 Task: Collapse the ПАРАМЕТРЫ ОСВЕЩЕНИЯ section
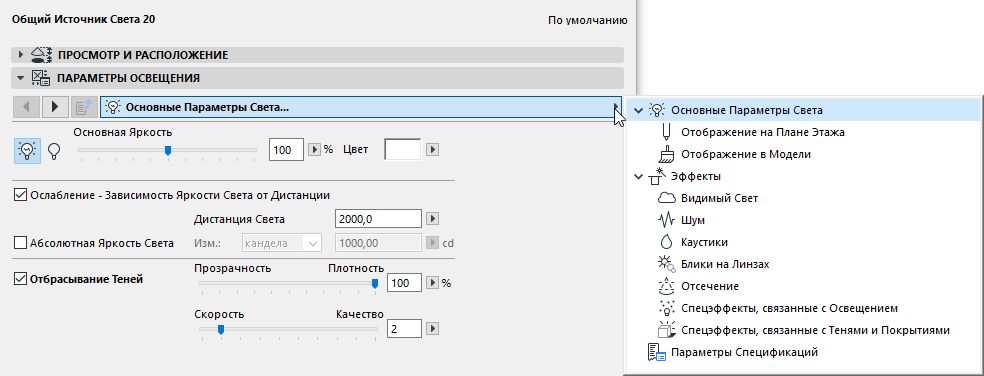pyautogui.click(x=20, y=78)
